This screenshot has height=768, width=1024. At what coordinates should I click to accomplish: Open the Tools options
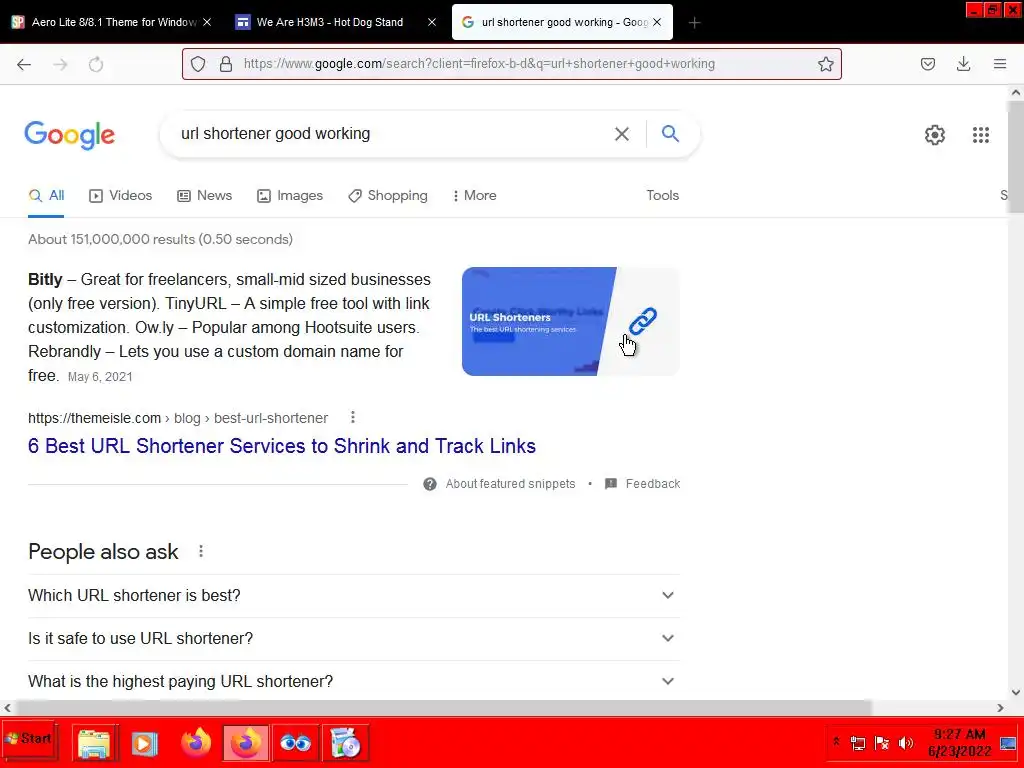(x=662, y=195)
